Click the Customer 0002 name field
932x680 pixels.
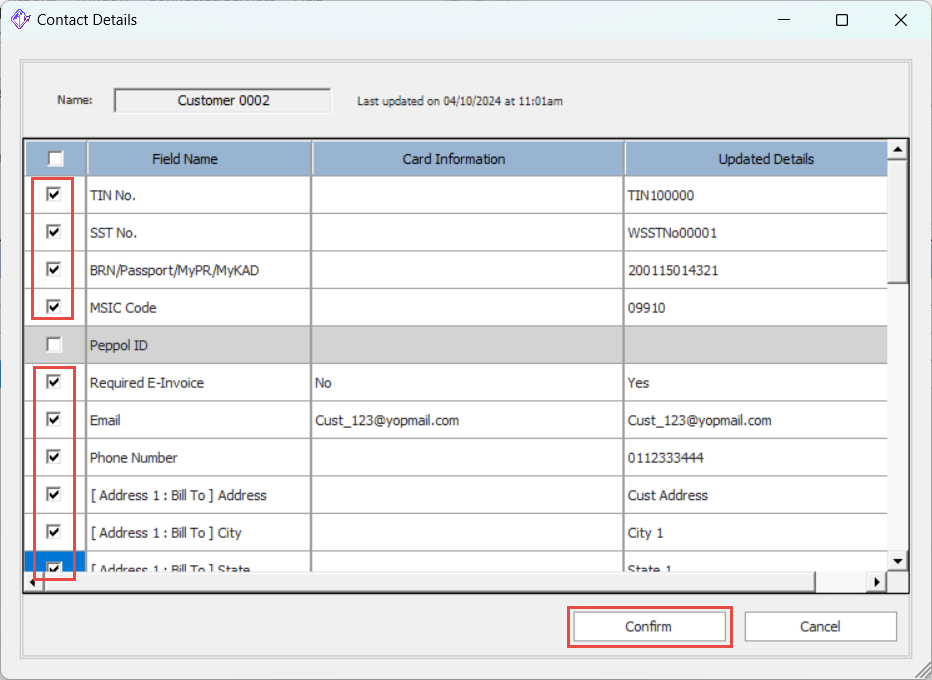tap(223, 100)
